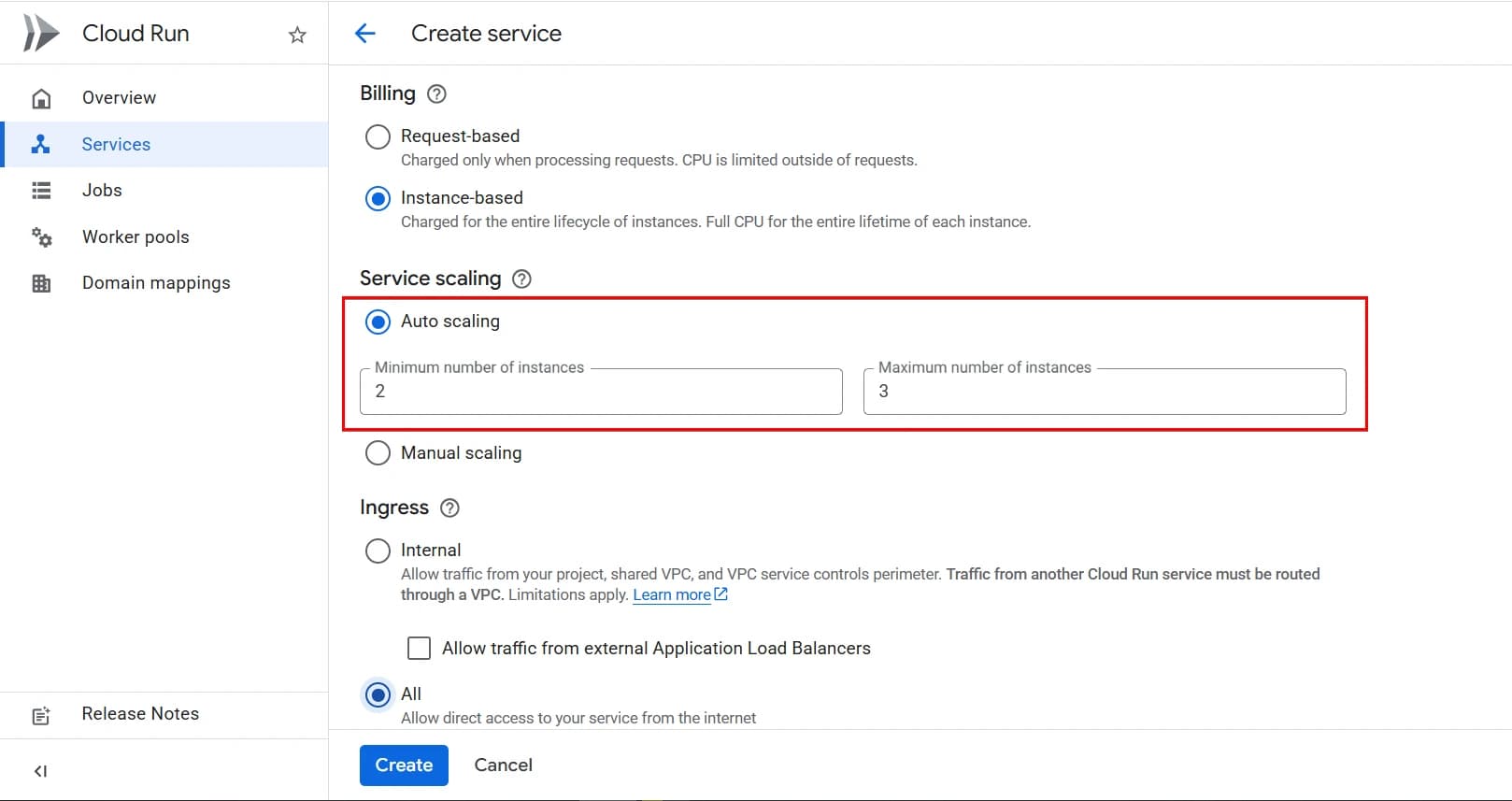1512x801 pixels.
Task: Choose Manual scaling radio button
Action: tap(378, 453)
